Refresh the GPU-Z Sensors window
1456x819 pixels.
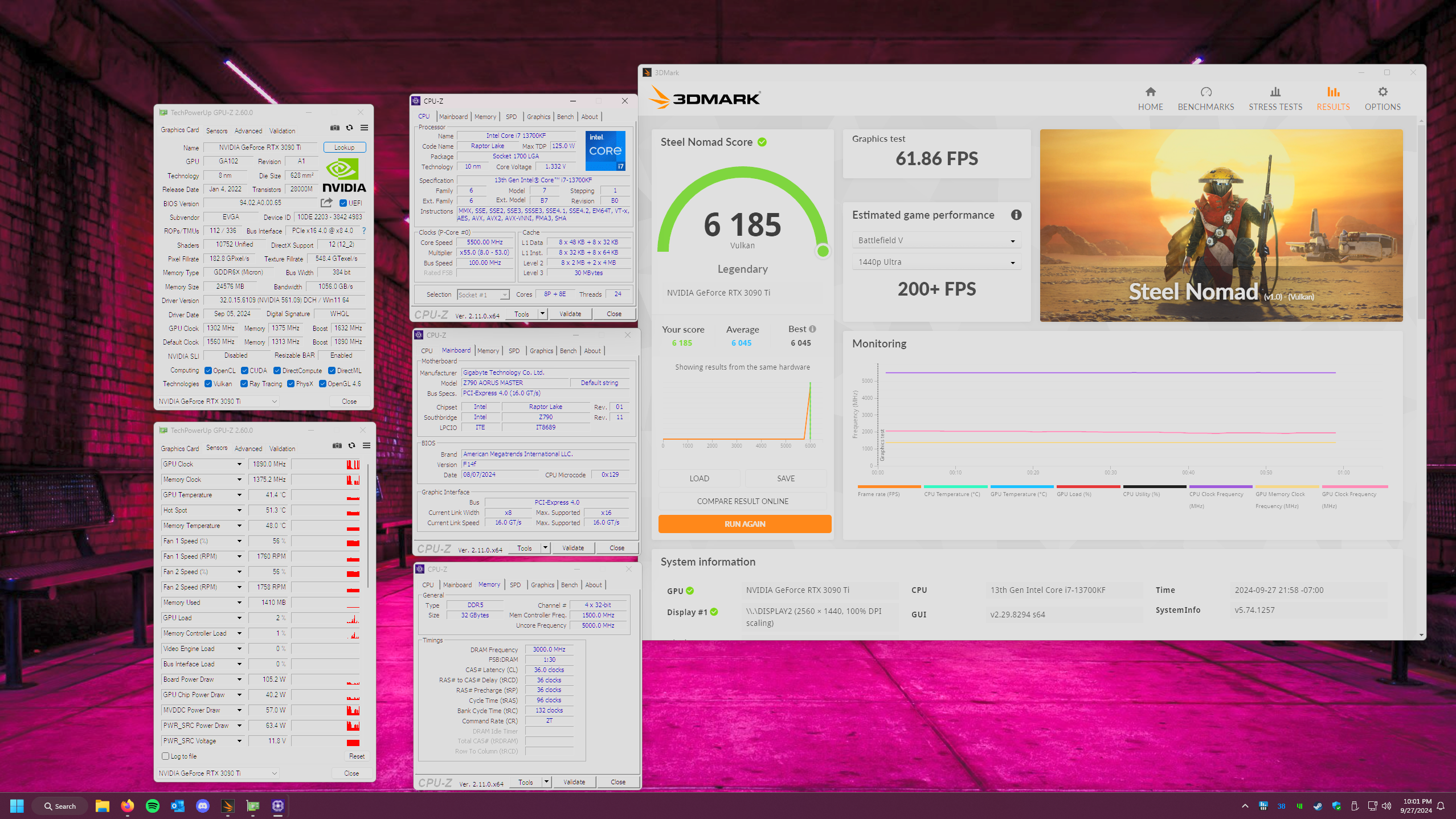(351, 445)
